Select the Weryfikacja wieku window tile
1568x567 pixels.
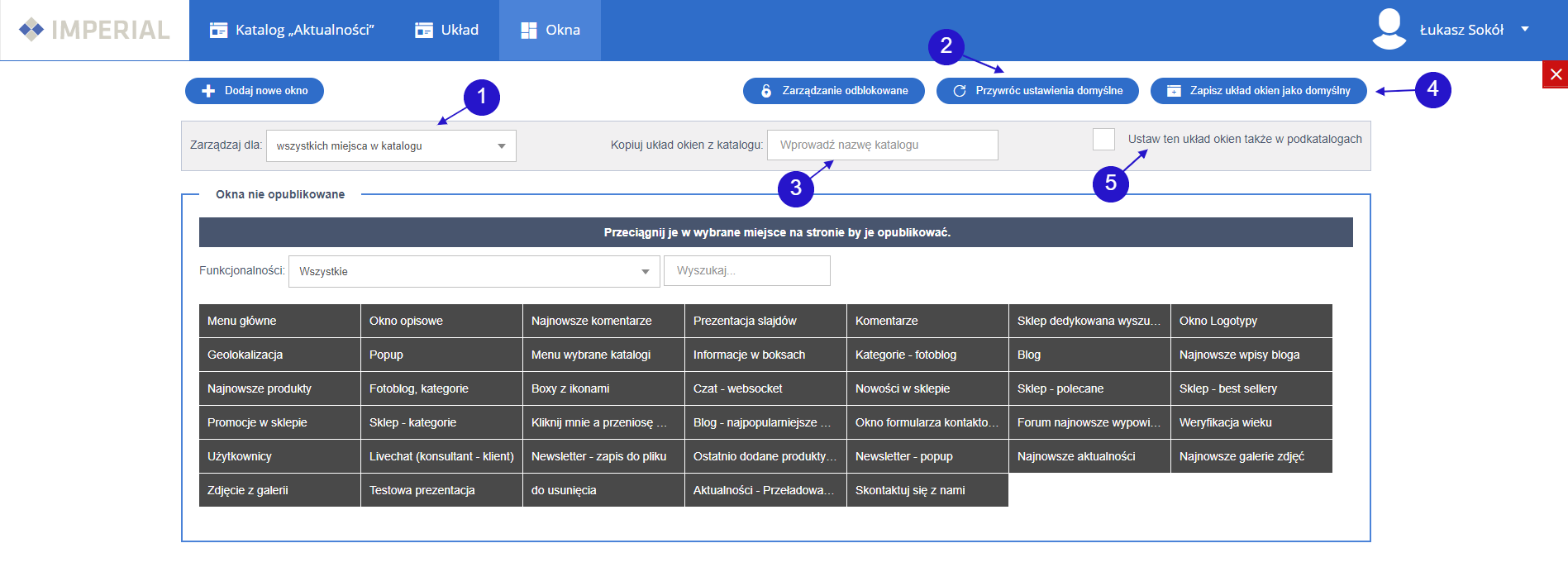point(1251,422)
